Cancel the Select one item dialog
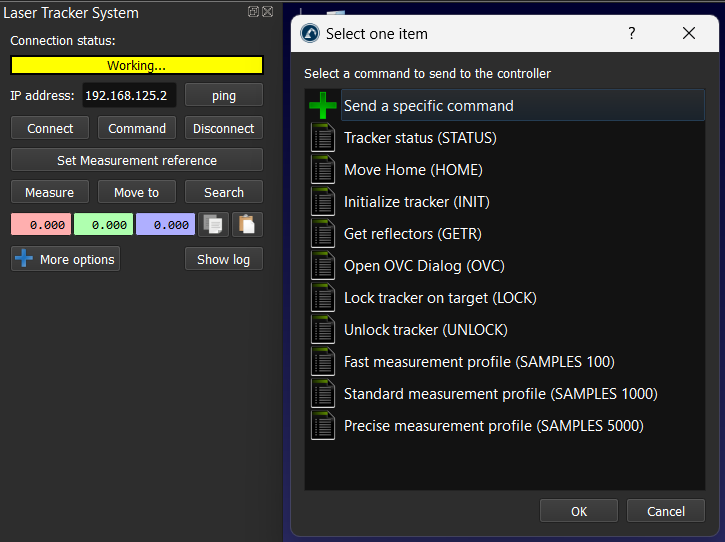Viewport: 725px width, 542px height. pyautogui.click(x=665, y=511)
